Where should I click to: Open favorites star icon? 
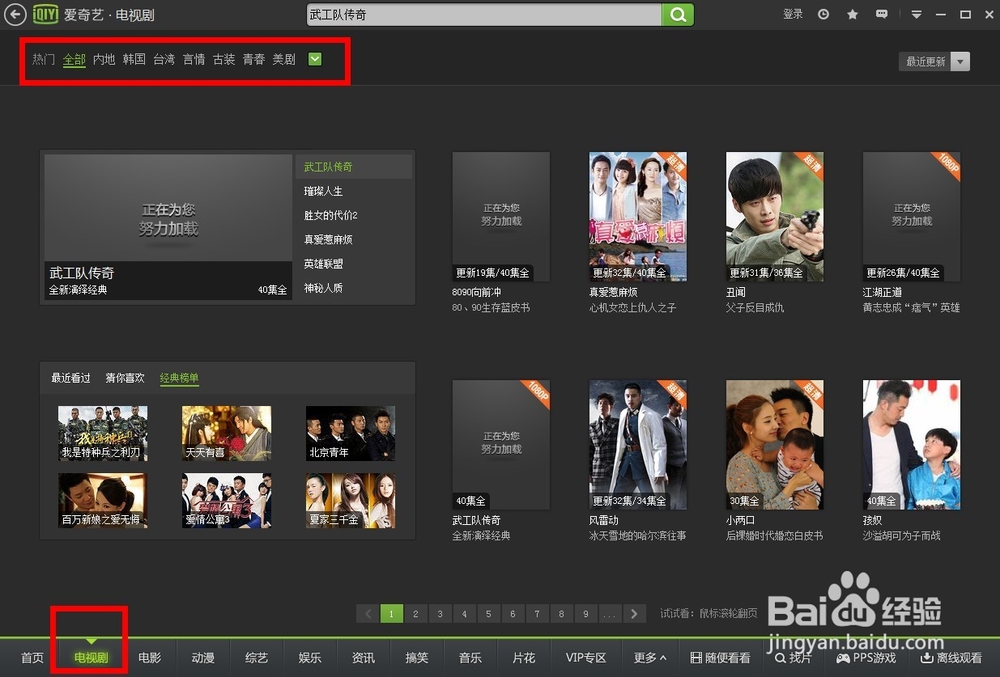[x=852, y=14]
